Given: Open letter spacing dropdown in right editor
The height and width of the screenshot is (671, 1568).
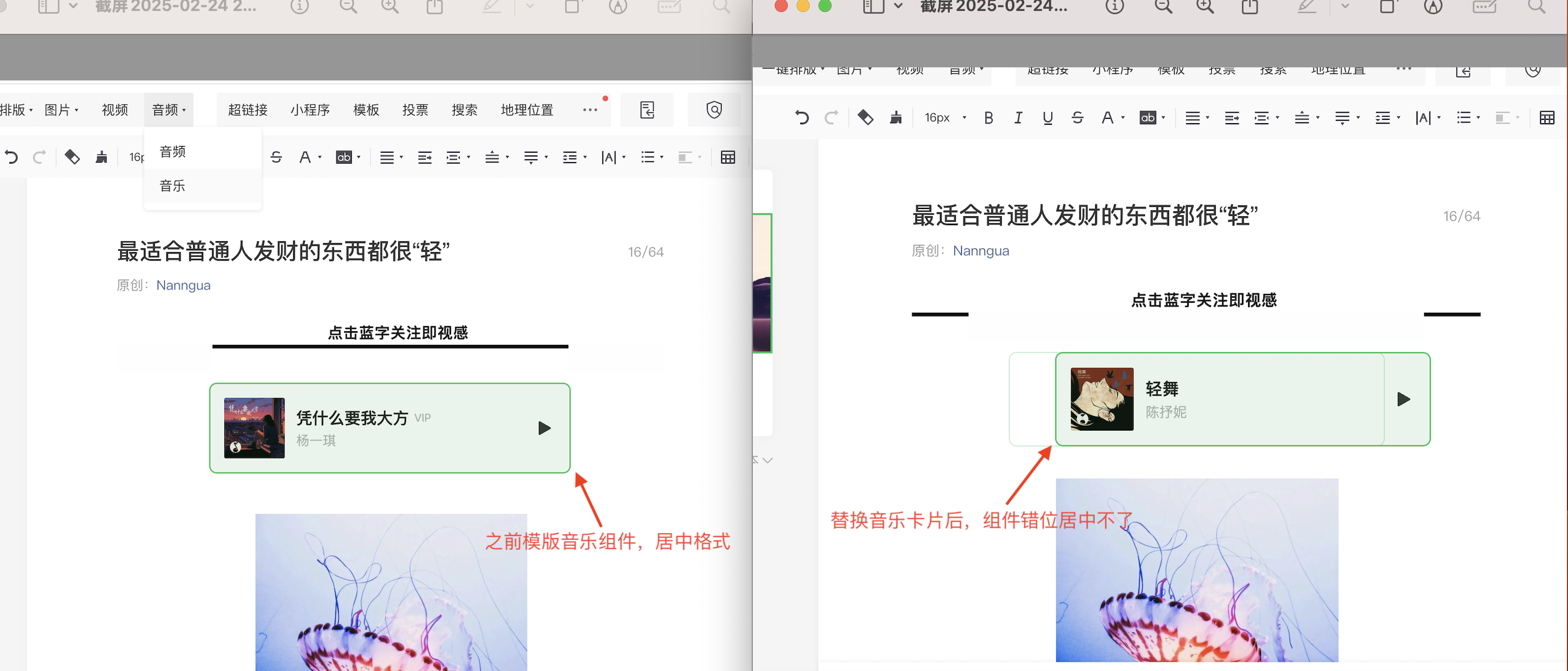Looking at the screenshot, I should click(x=1427, y=118).
